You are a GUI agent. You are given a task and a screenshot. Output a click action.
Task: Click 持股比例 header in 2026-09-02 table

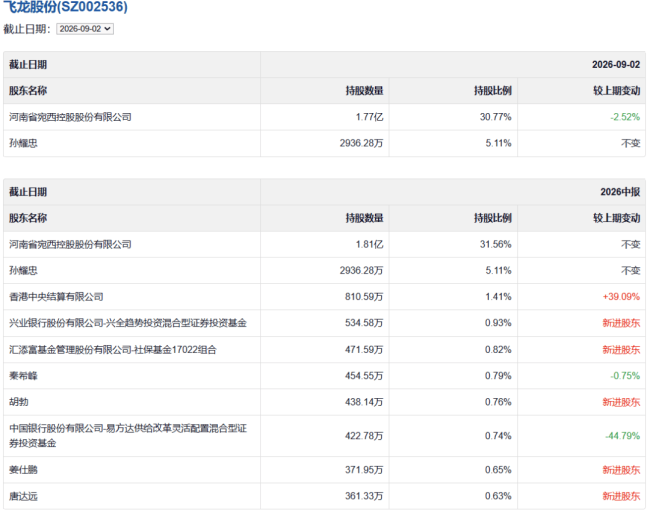click(x=493, y=91)
